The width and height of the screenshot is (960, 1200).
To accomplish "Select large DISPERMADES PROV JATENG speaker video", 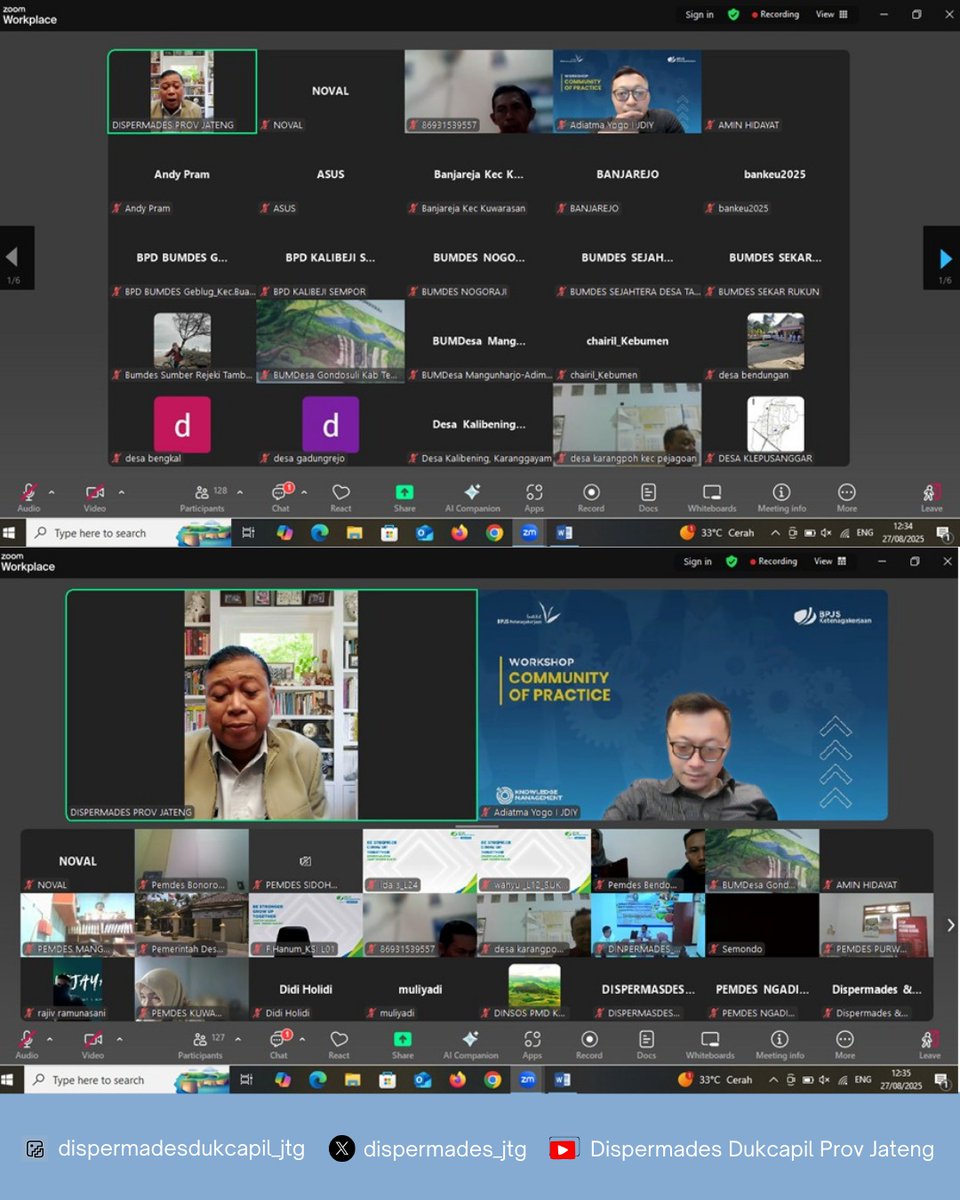I will tap(272, 705).
